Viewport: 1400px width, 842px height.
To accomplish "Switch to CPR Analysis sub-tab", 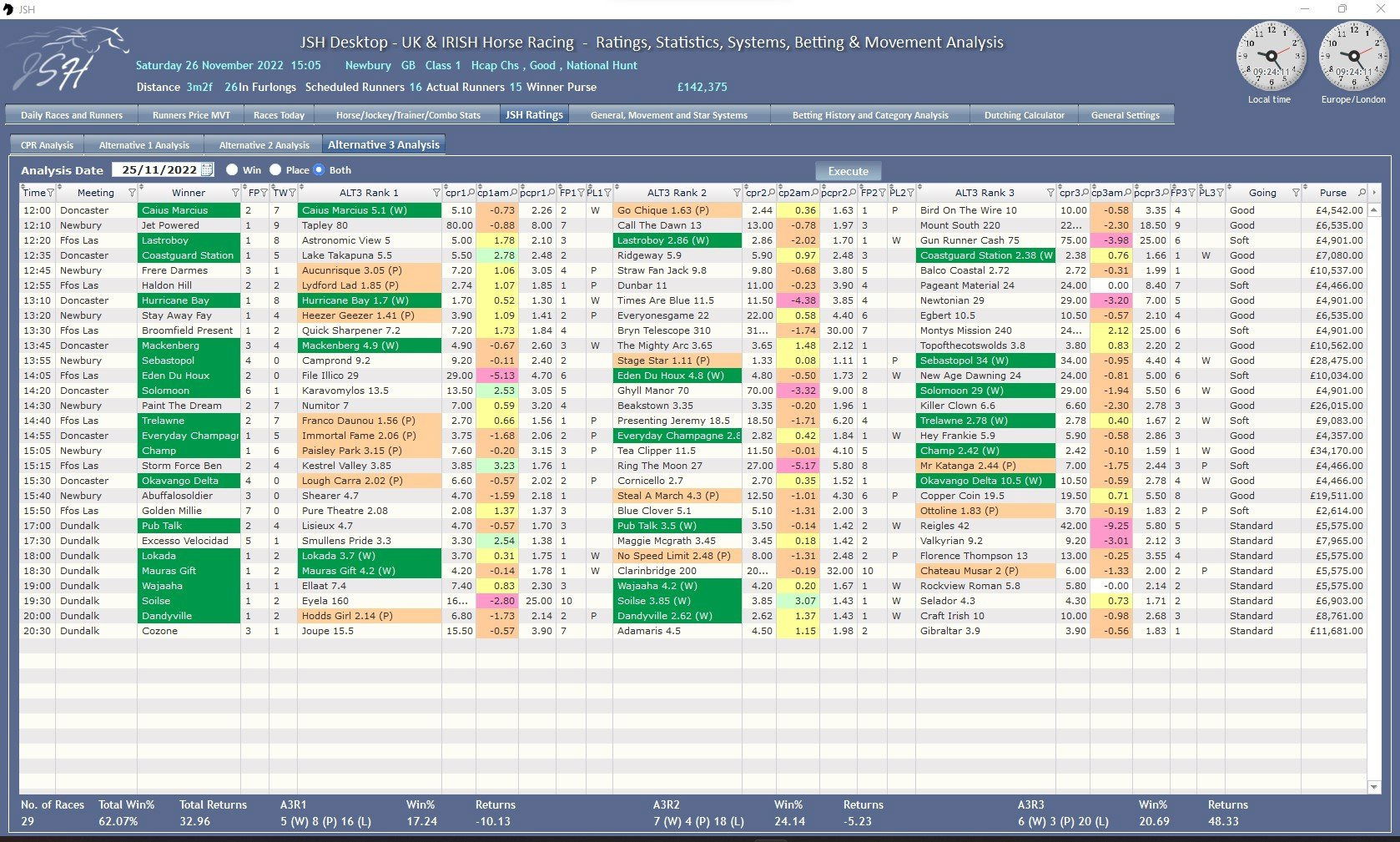I will coord(47,144).
